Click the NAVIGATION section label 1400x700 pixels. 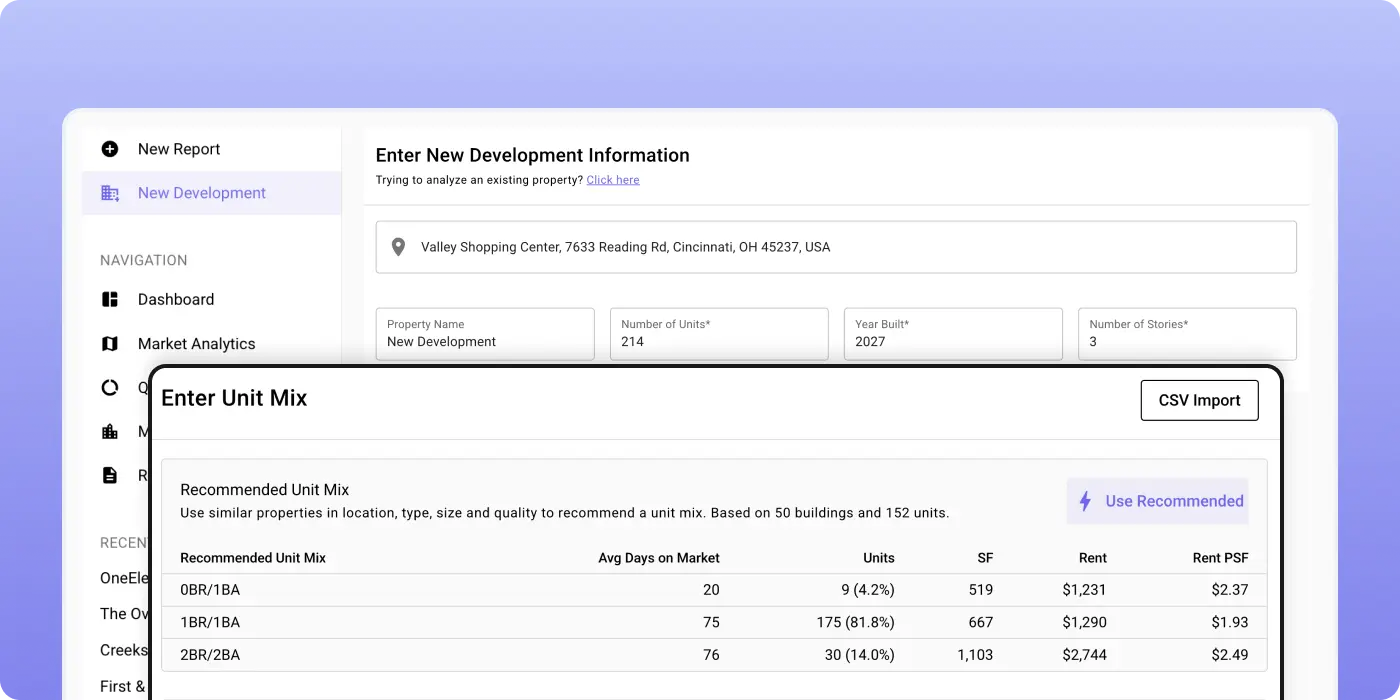click(x=144, y=260)
